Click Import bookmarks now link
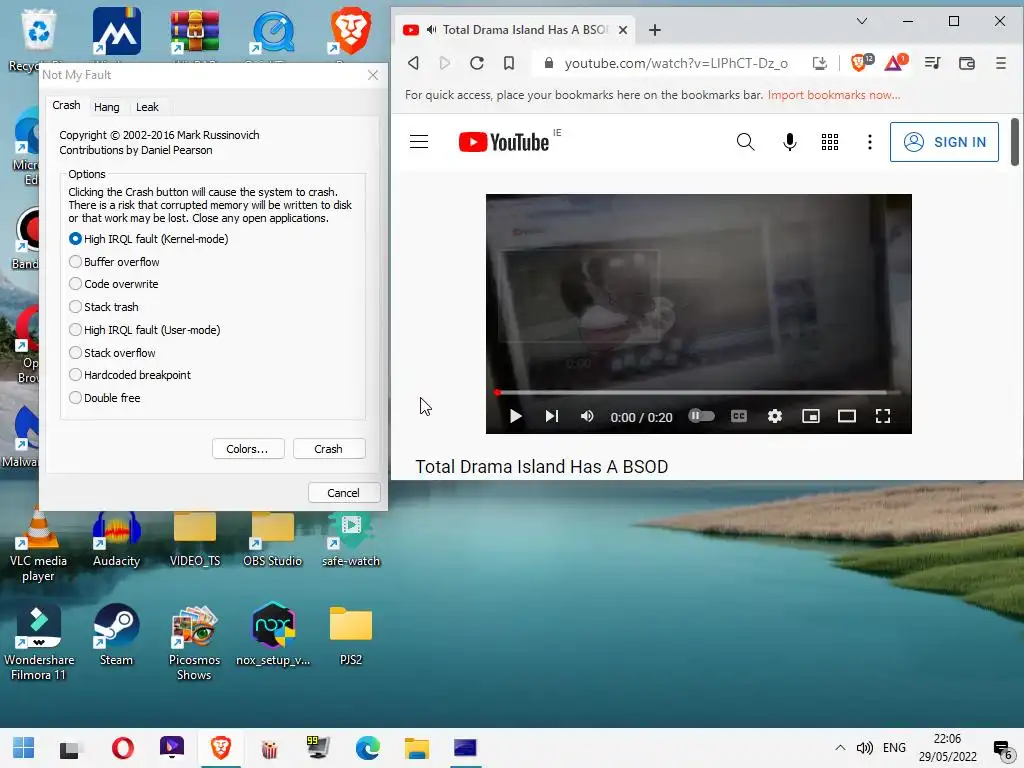Viewport: 1024px width, 768px height. 833,95
